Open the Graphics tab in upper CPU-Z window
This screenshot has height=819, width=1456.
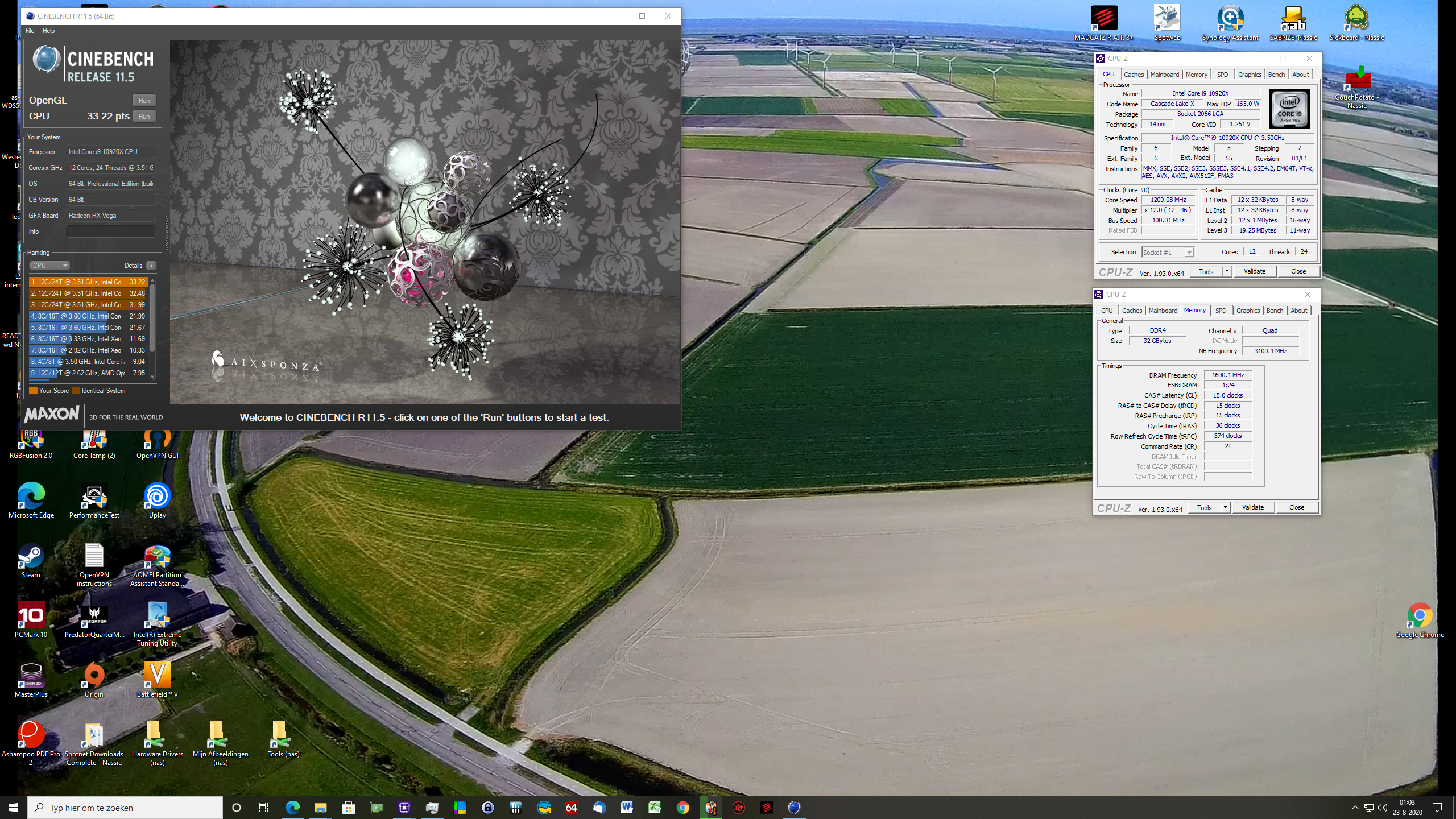(1250, 75)
